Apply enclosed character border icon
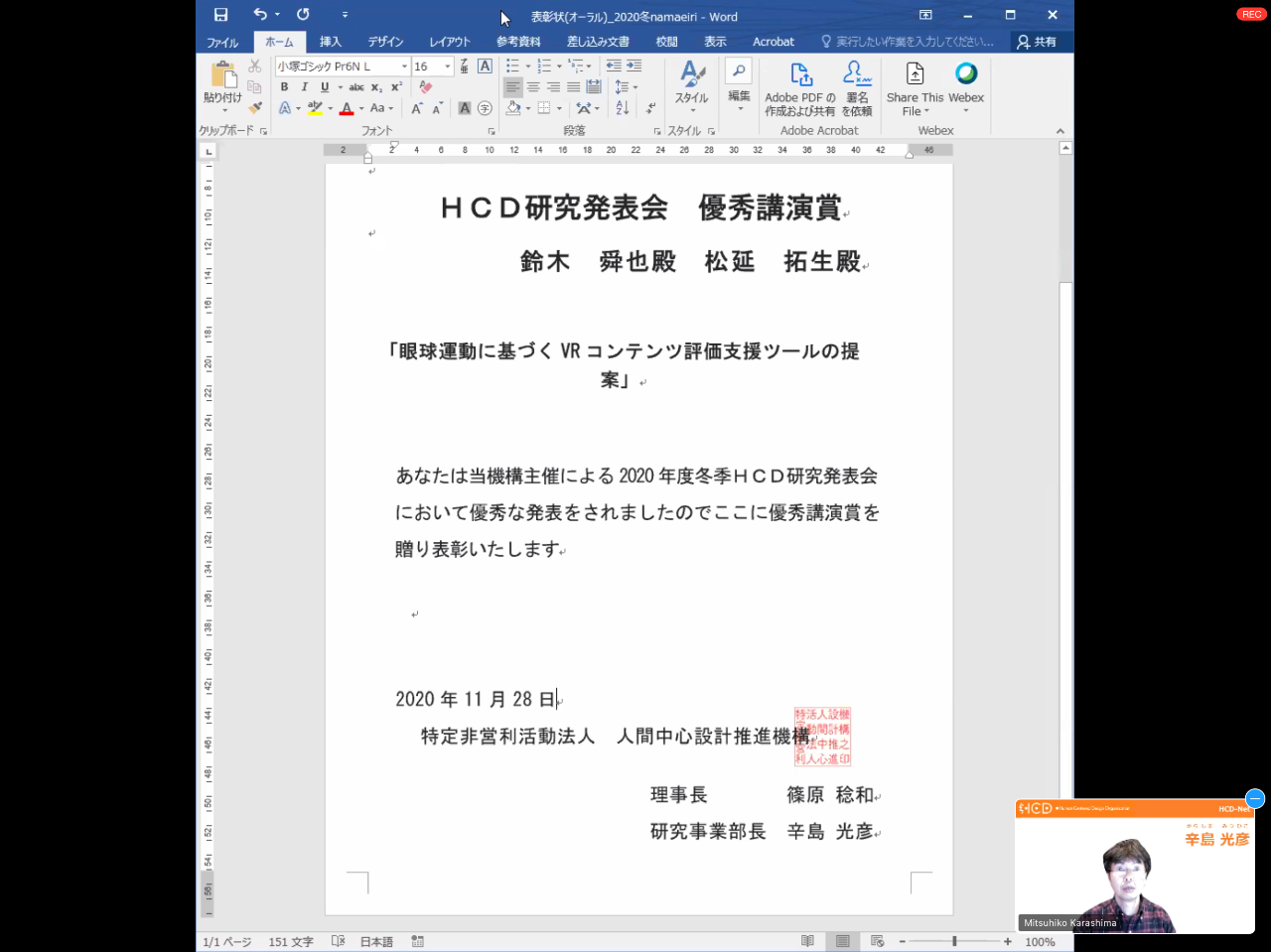This screenshot has width=1271, height=952. [x=485, y=66]
